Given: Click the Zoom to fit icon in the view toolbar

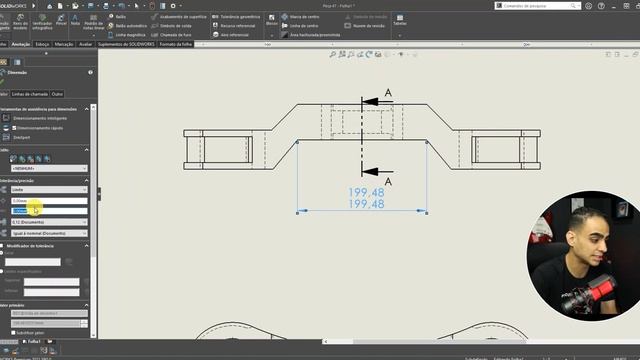Looking at the screenshot, I should [x=333, y=54].
